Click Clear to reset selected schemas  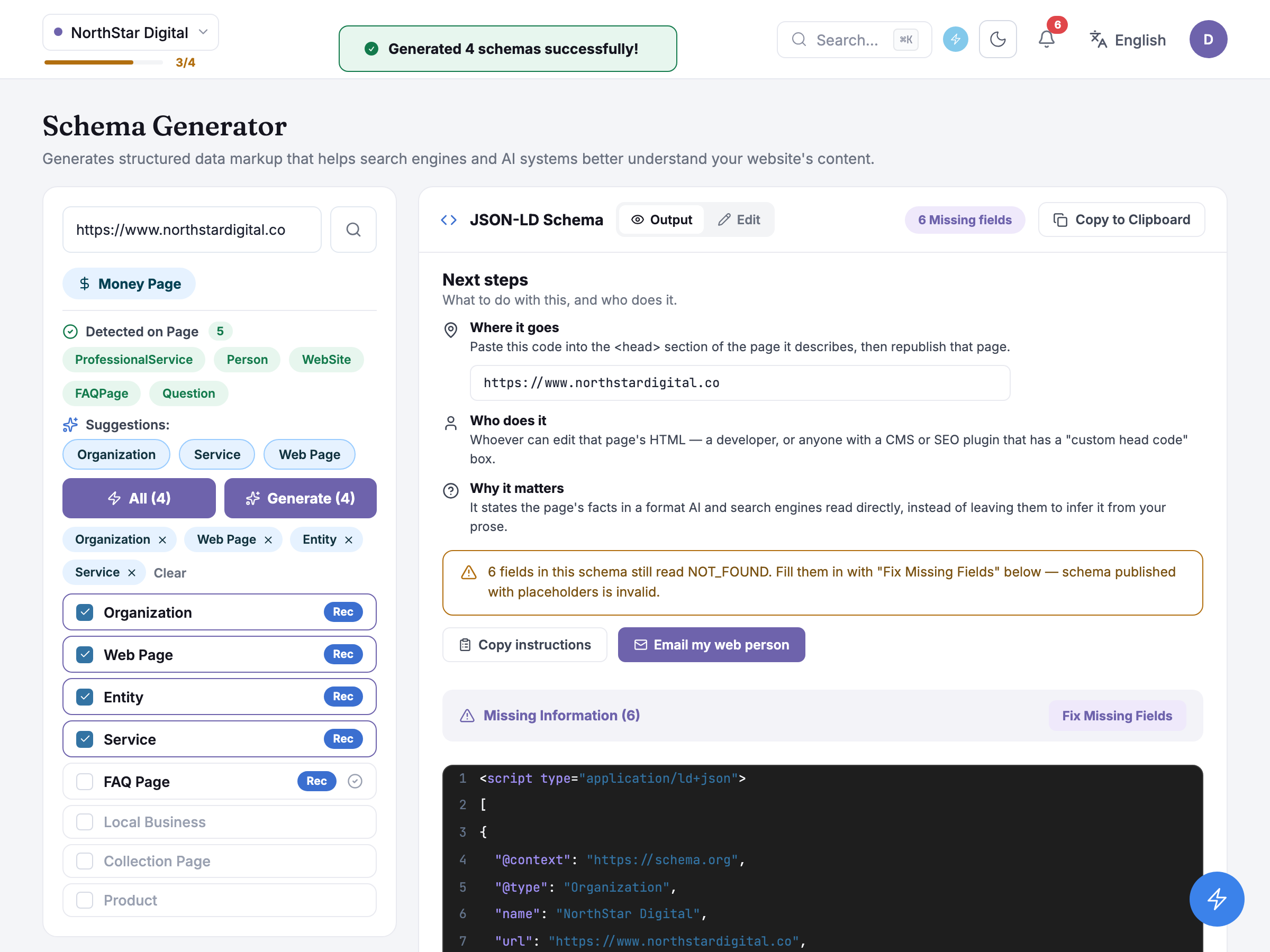pos(170,573)
